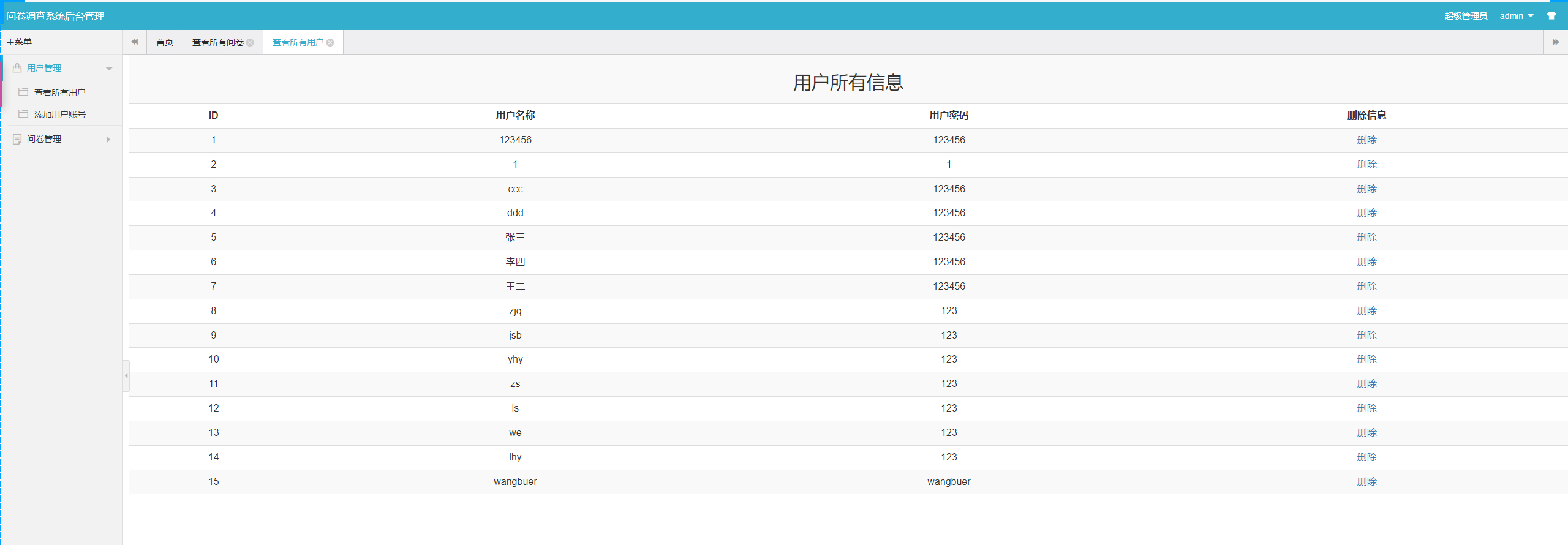Open the admin dropdown menu
Screen dimensions: 1568x545
pos(1517,16)
